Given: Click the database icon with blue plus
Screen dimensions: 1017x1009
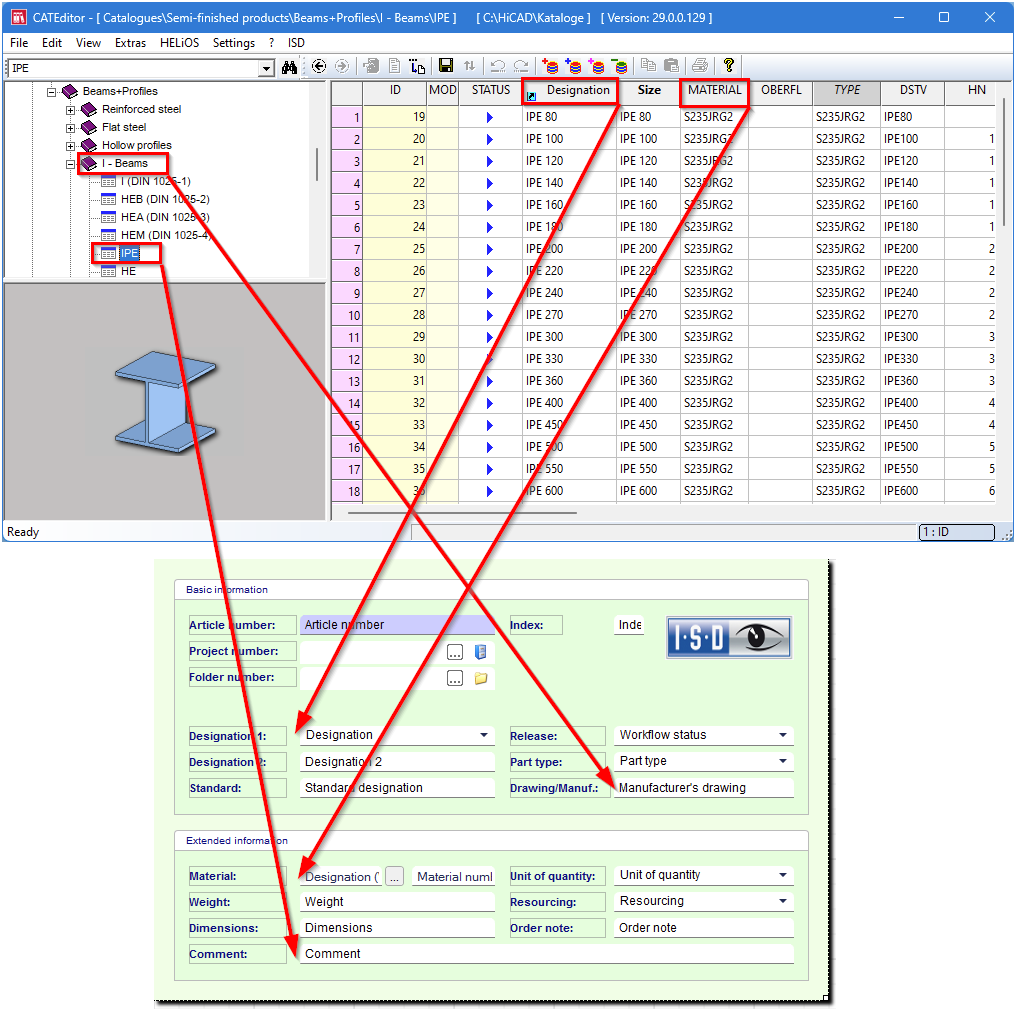Looking at the screenshot, I should coord(573,65).
